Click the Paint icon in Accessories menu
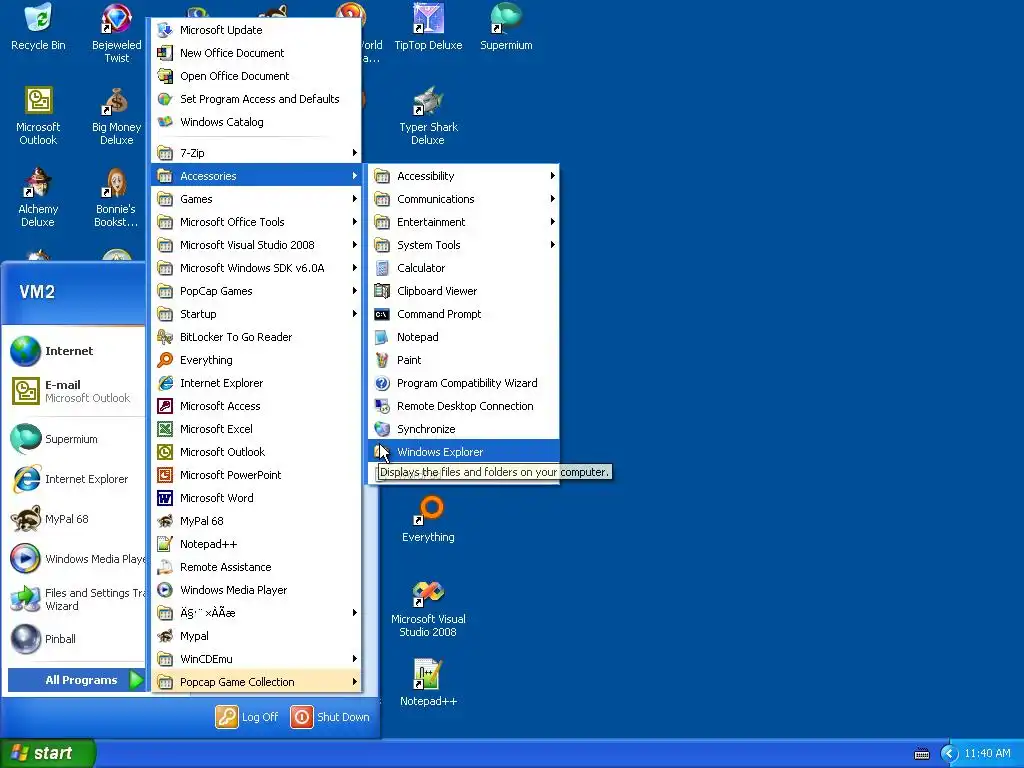This screenshot has height=768, width=1024. (382, 360)
